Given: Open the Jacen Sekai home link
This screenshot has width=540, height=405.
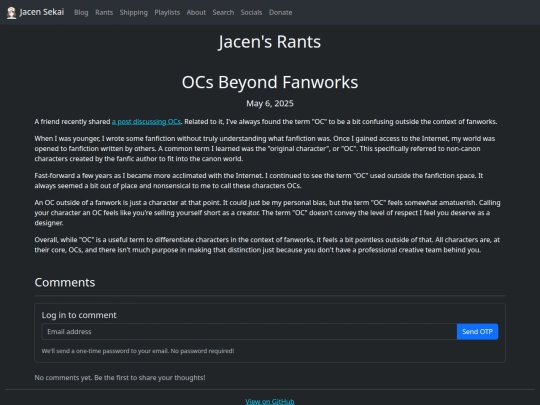Looking at the screenshot, I should tap(35, 12).
